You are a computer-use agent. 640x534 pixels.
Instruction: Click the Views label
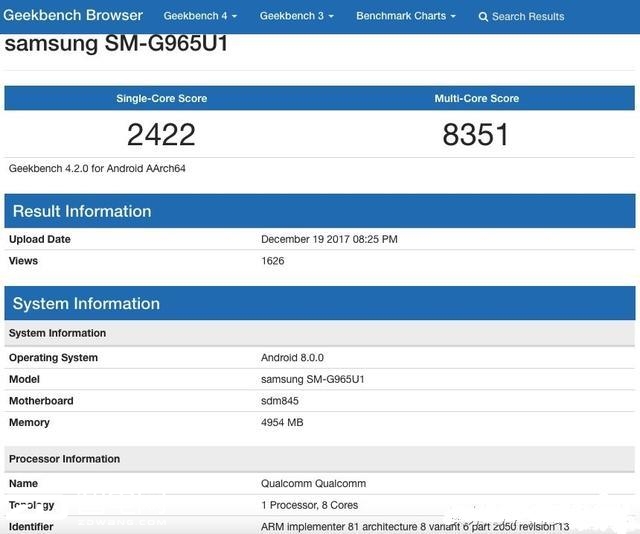(23, 261)
